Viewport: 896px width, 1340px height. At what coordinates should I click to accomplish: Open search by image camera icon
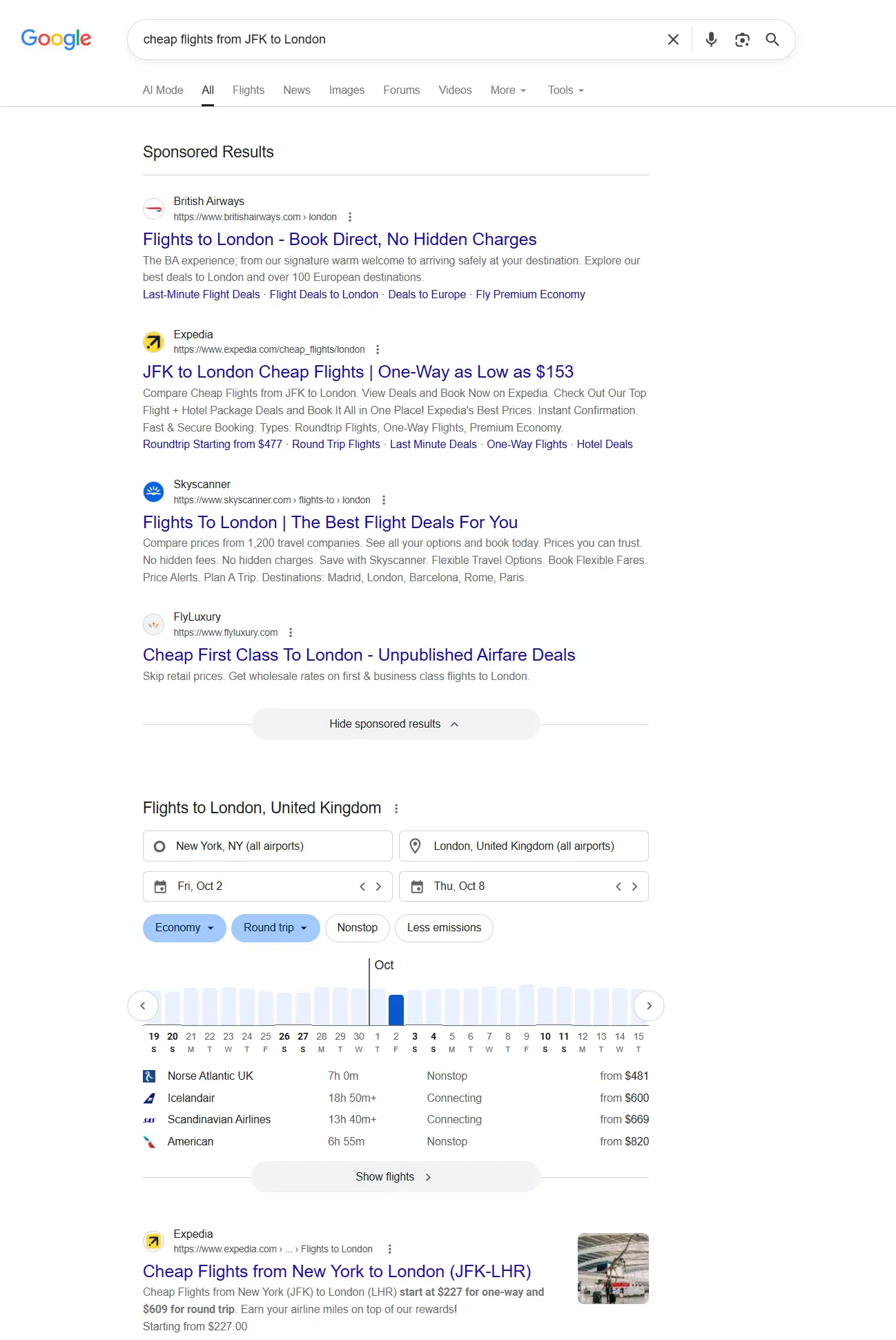tap(742, 39)
